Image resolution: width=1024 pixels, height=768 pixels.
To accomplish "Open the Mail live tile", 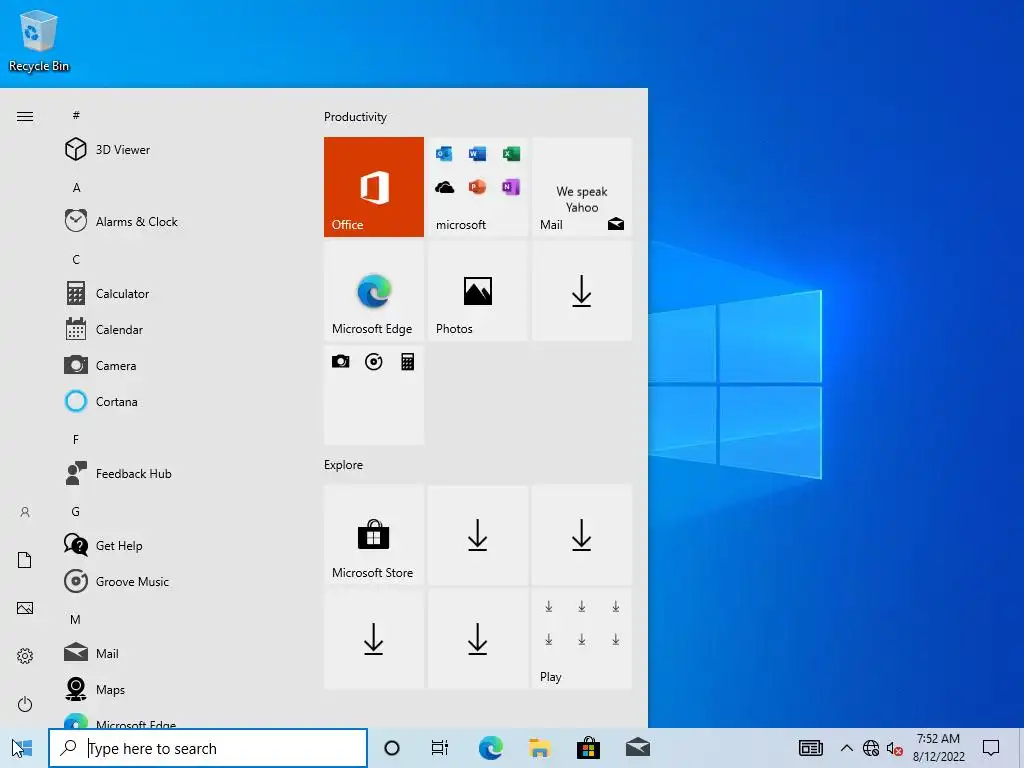I will click(x=582, y=187).
